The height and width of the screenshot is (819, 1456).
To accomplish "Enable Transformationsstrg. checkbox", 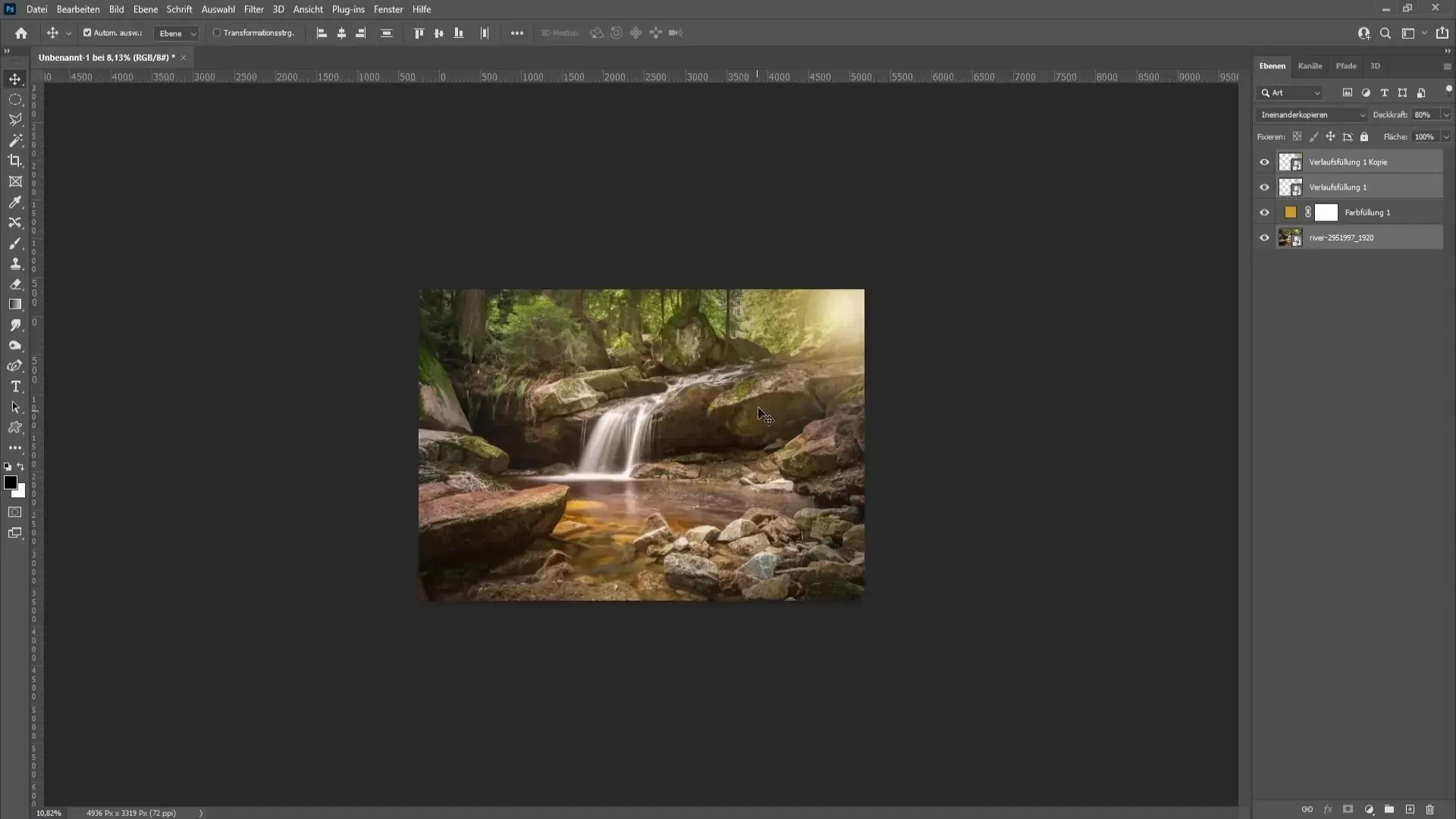I will (217, 33).
